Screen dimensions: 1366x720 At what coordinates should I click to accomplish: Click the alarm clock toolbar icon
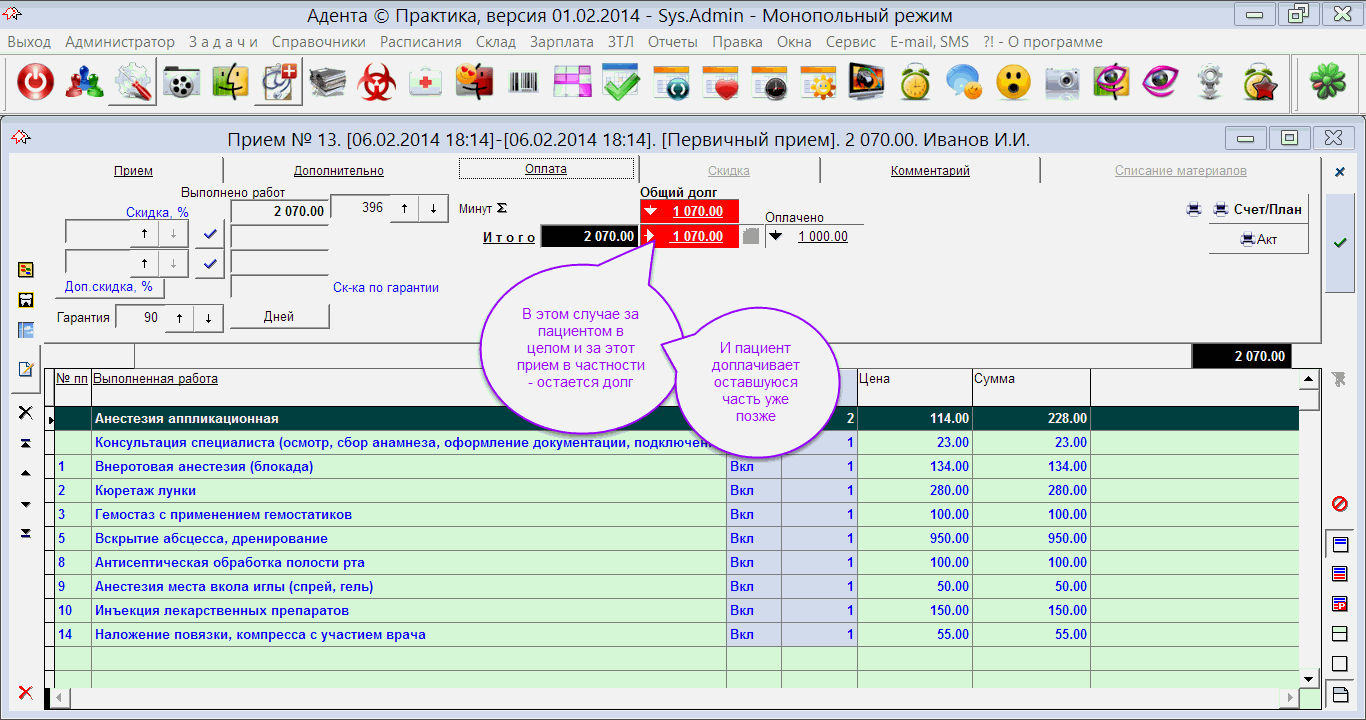[x=915, y=83]
